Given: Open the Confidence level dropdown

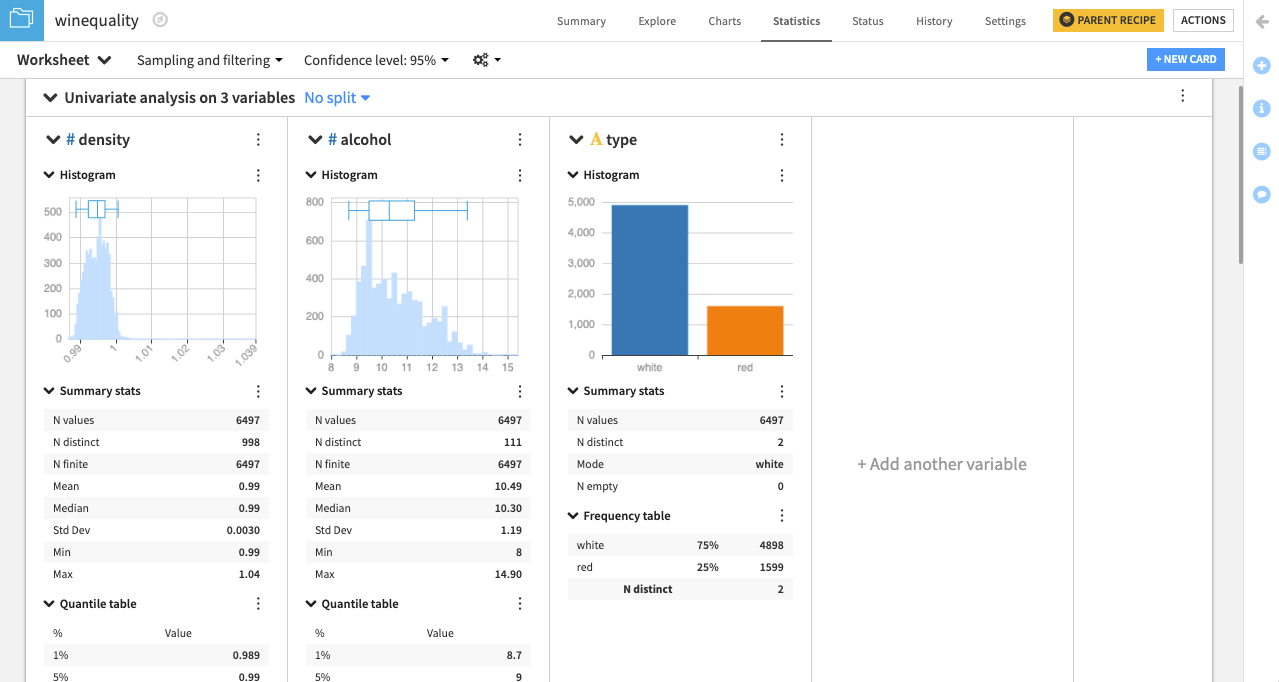Looking at the screenshot, I should tap(376, 59).
